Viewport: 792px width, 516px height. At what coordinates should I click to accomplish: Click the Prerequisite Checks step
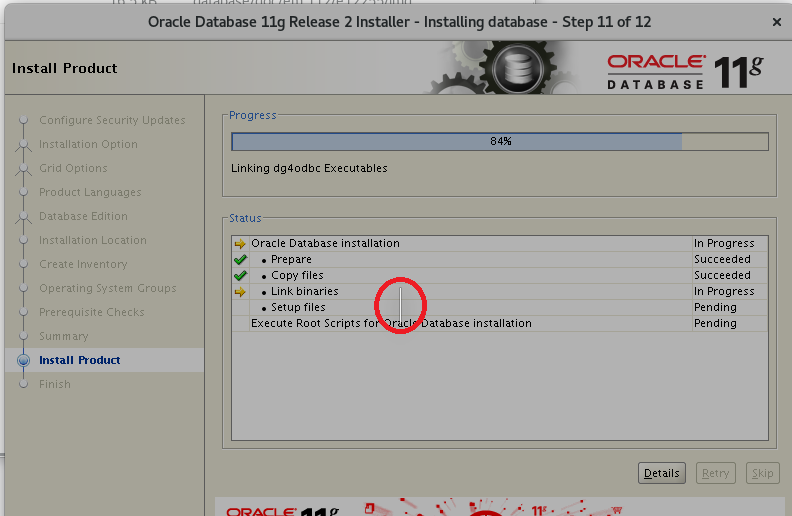[x=91, y=312]
